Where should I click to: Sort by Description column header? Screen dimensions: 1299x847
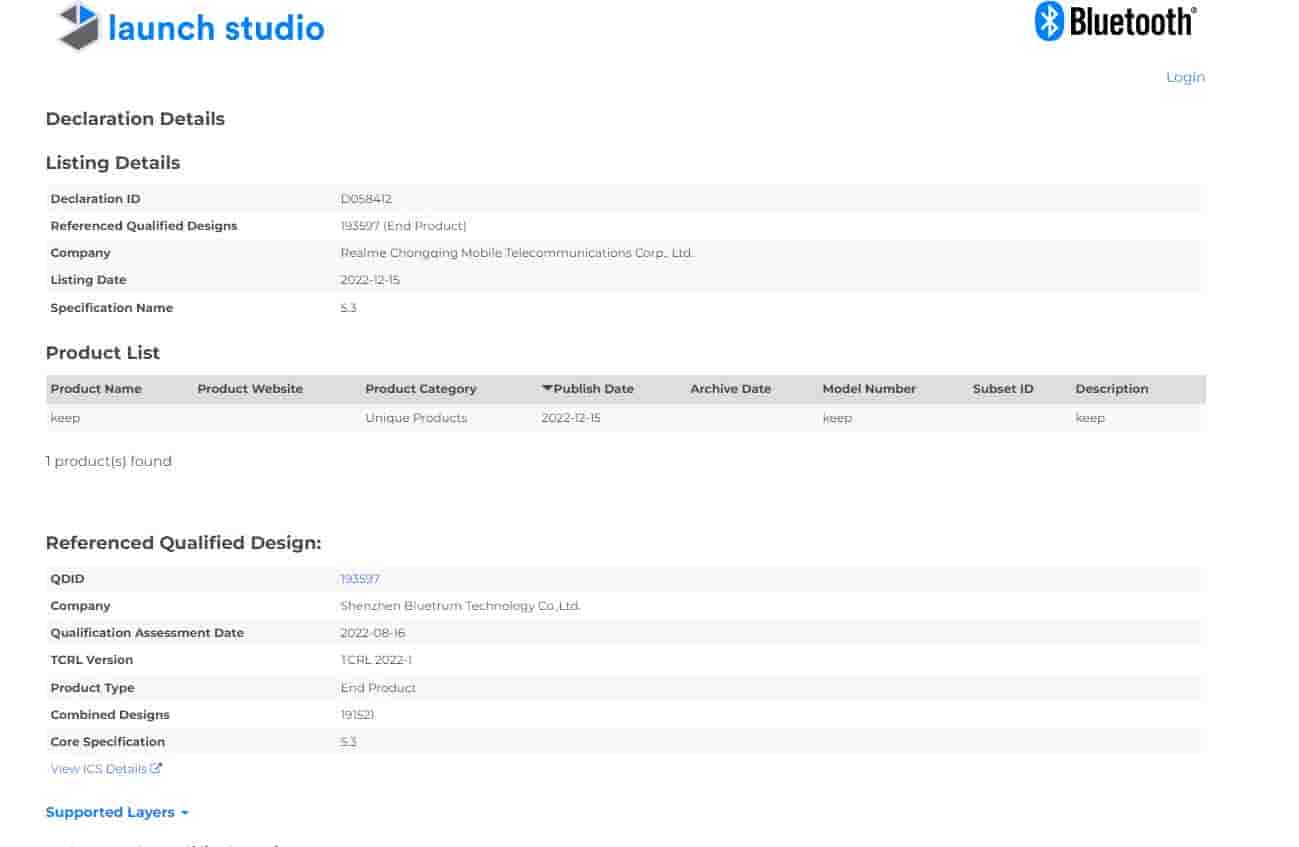pyautogui.click(x=1112, y=388)
